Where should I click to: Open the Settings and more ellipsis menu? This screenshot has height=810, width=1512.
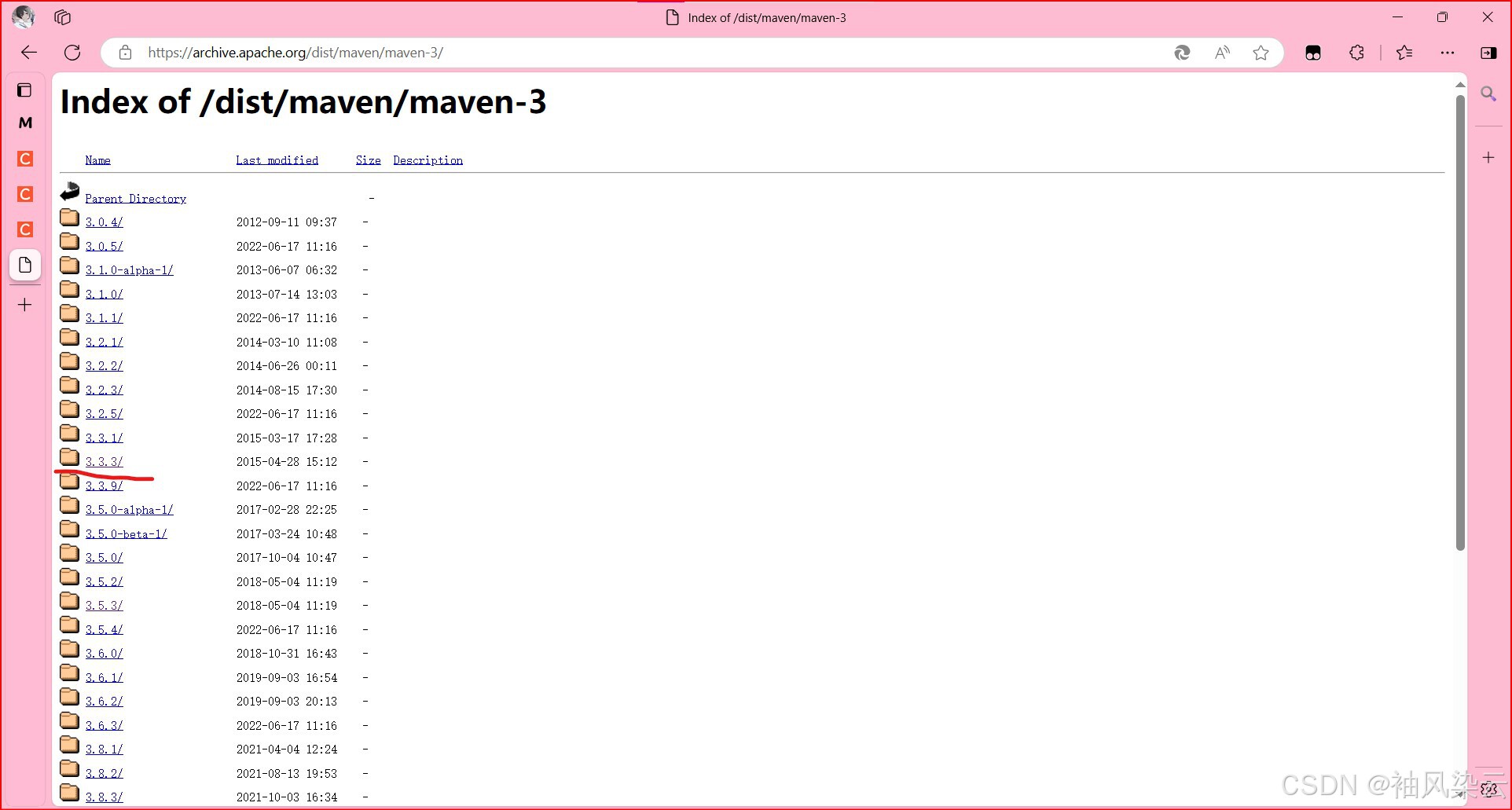[1448, 53]
